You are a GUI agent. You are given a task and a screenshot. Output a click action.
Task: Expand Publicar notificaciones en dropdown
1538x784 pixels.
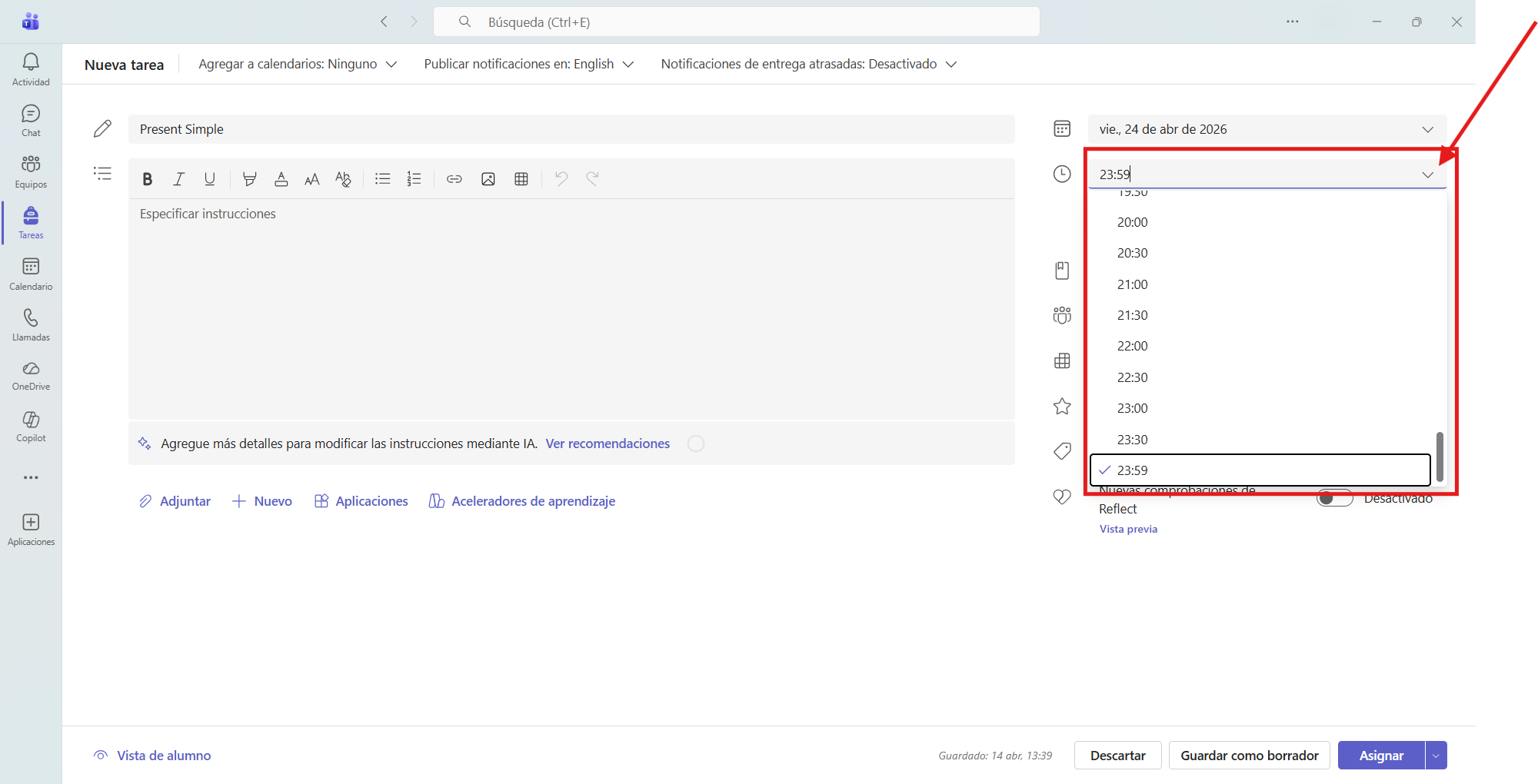(528, 64)
